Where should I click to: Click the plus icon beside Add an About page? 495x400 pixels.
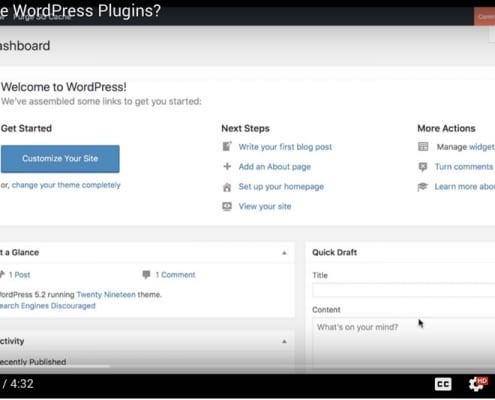click(x=227, y=166)
